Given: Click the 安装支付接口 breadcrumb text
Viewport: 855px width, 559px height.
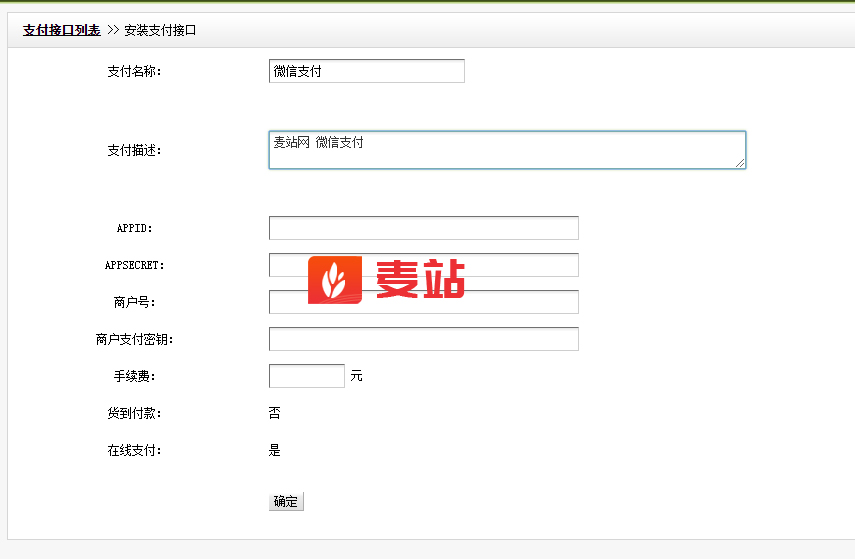Looking at the screenshot, I should [160, 30].
